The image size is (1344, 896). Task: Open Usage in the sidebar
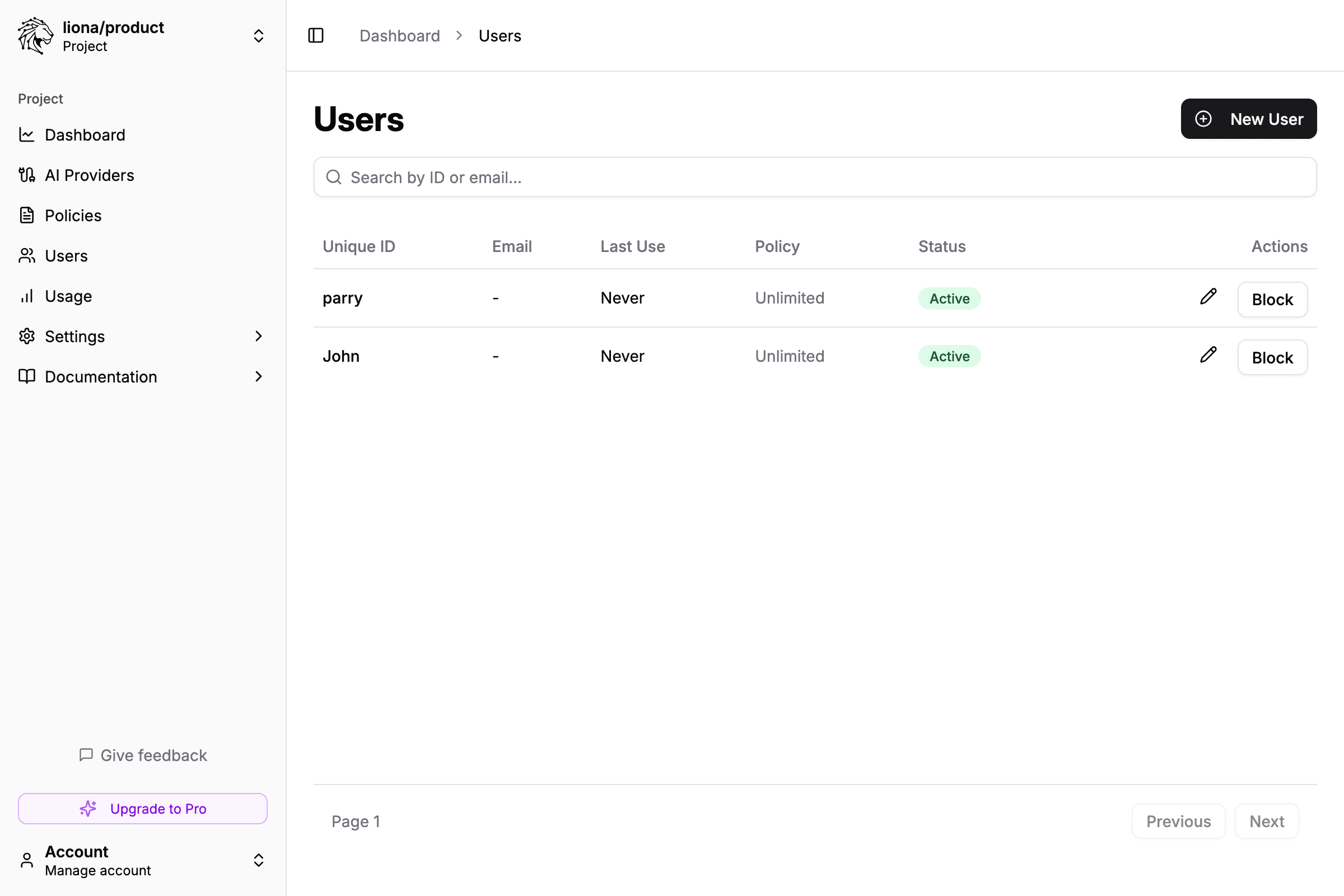coord(143,296)
